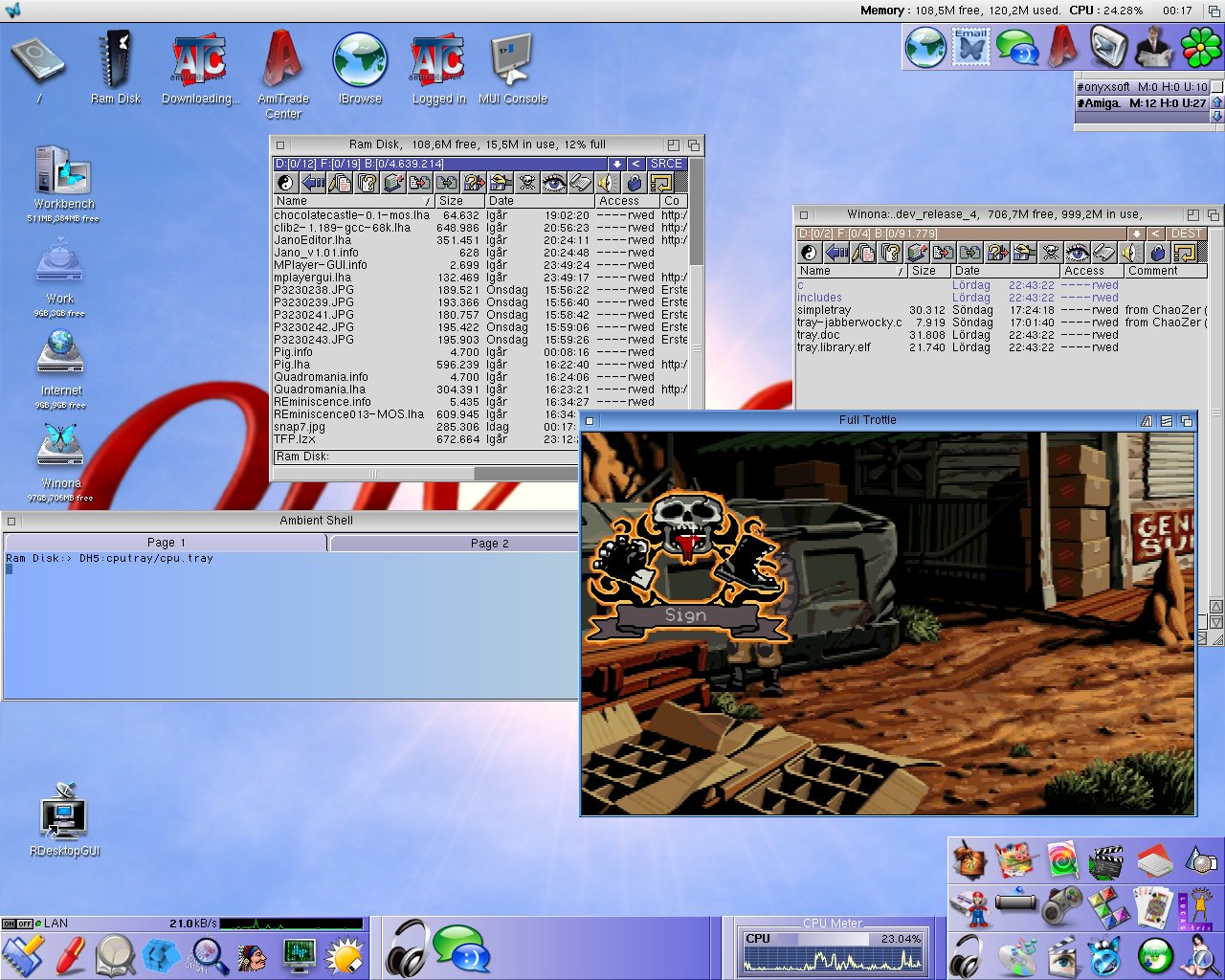Launch IBrowse from the desktop
This screenshot has height=980, width=1225.
tap(360, 67)
